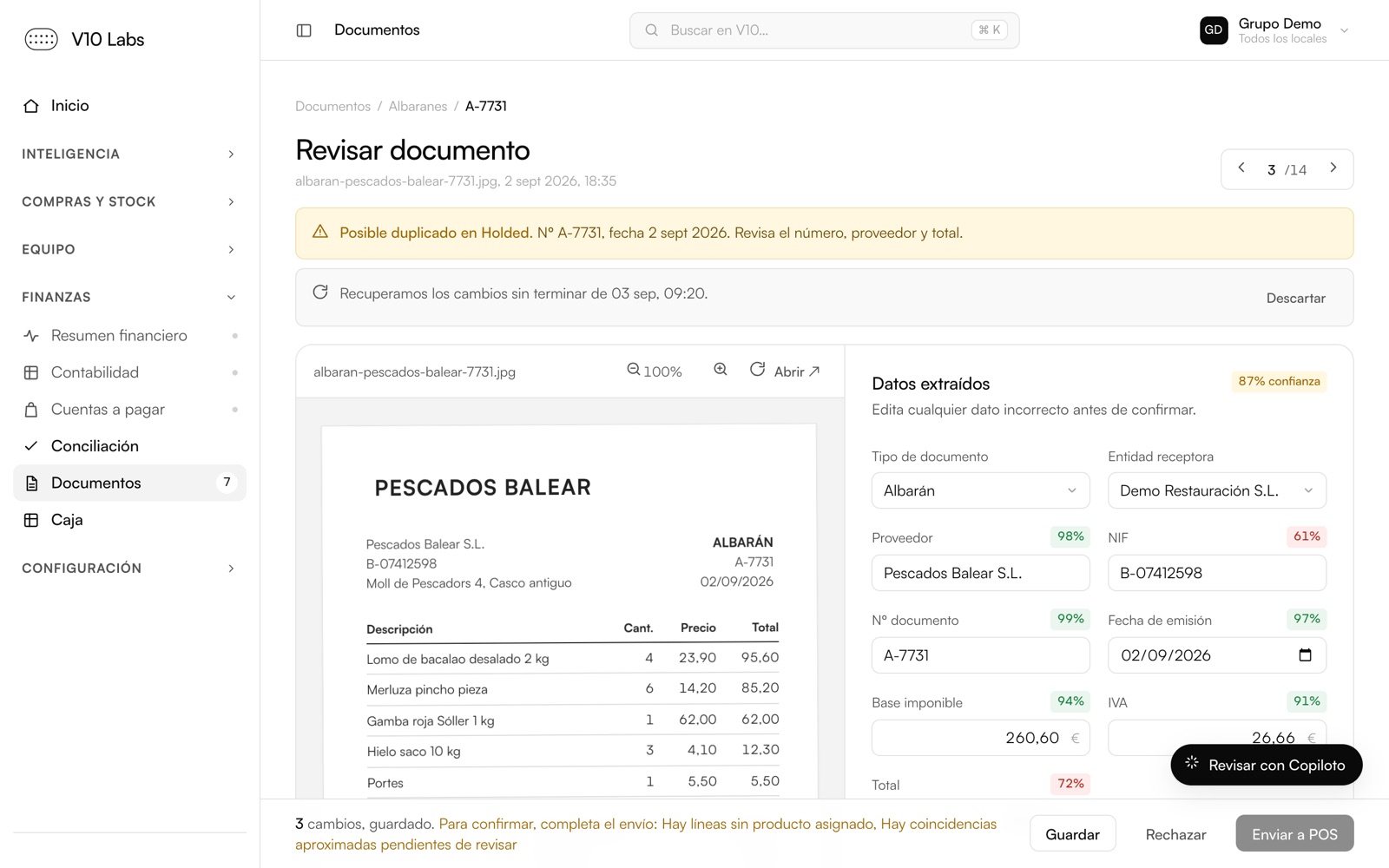Click the GD account avatar
The width and height of the screenshot is (1389, 868).
1214,30
